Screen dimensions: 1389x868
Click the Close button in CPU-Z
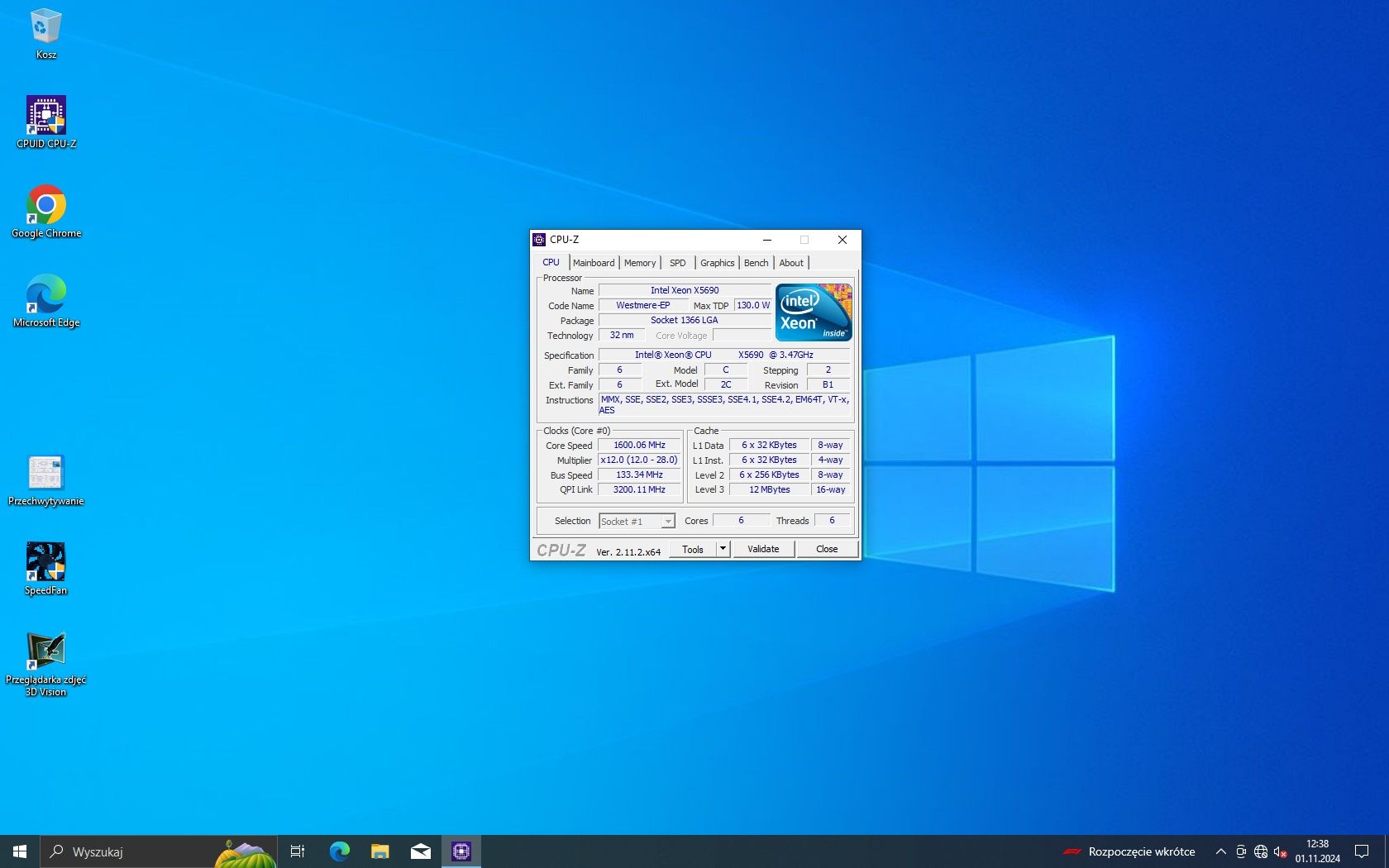point(827,549)
